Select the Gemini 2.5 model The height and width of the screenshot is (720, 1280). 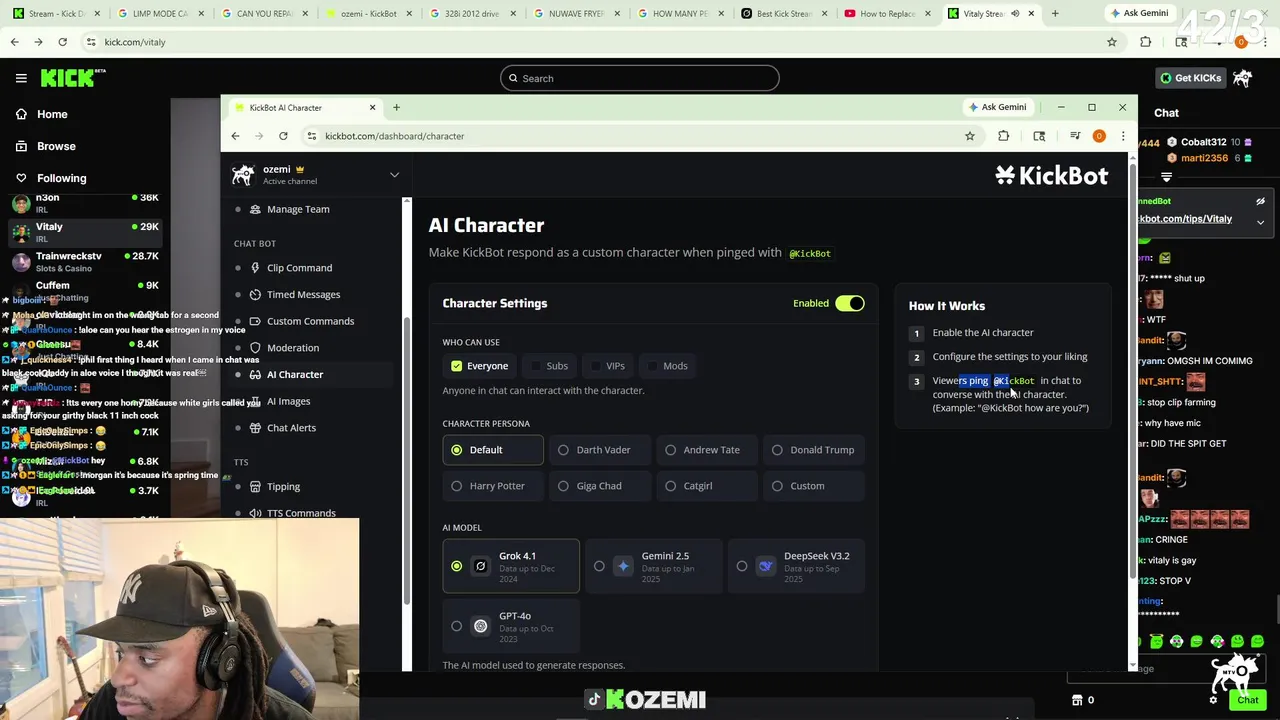653,566
